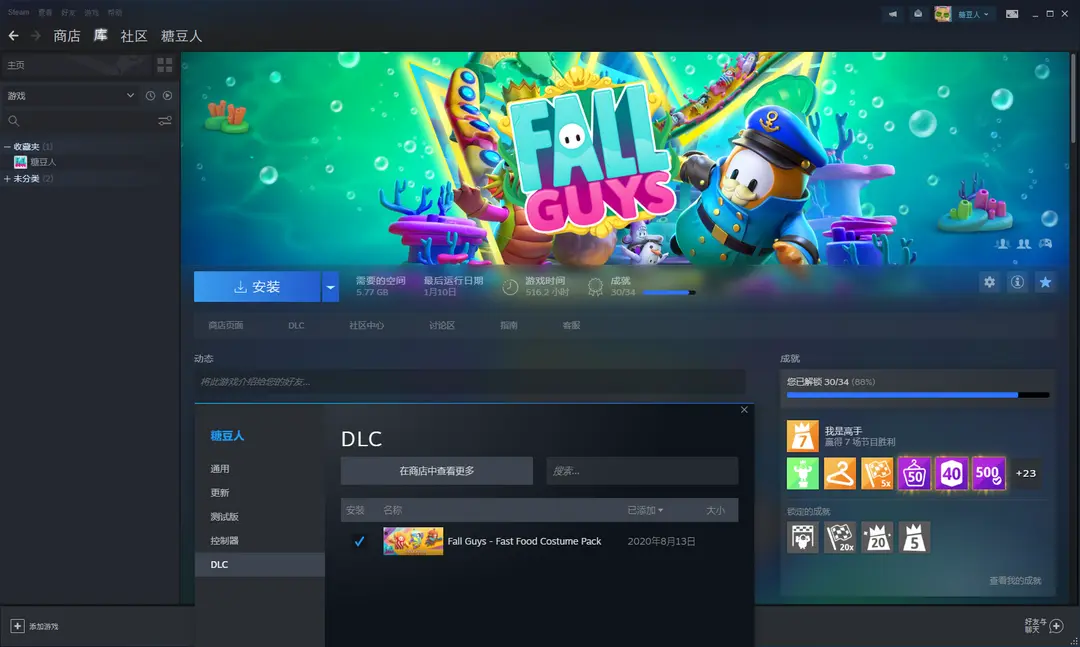Click the purple 40 achievement icon
Screen dimensions: 1080x647
click(951, 473)
